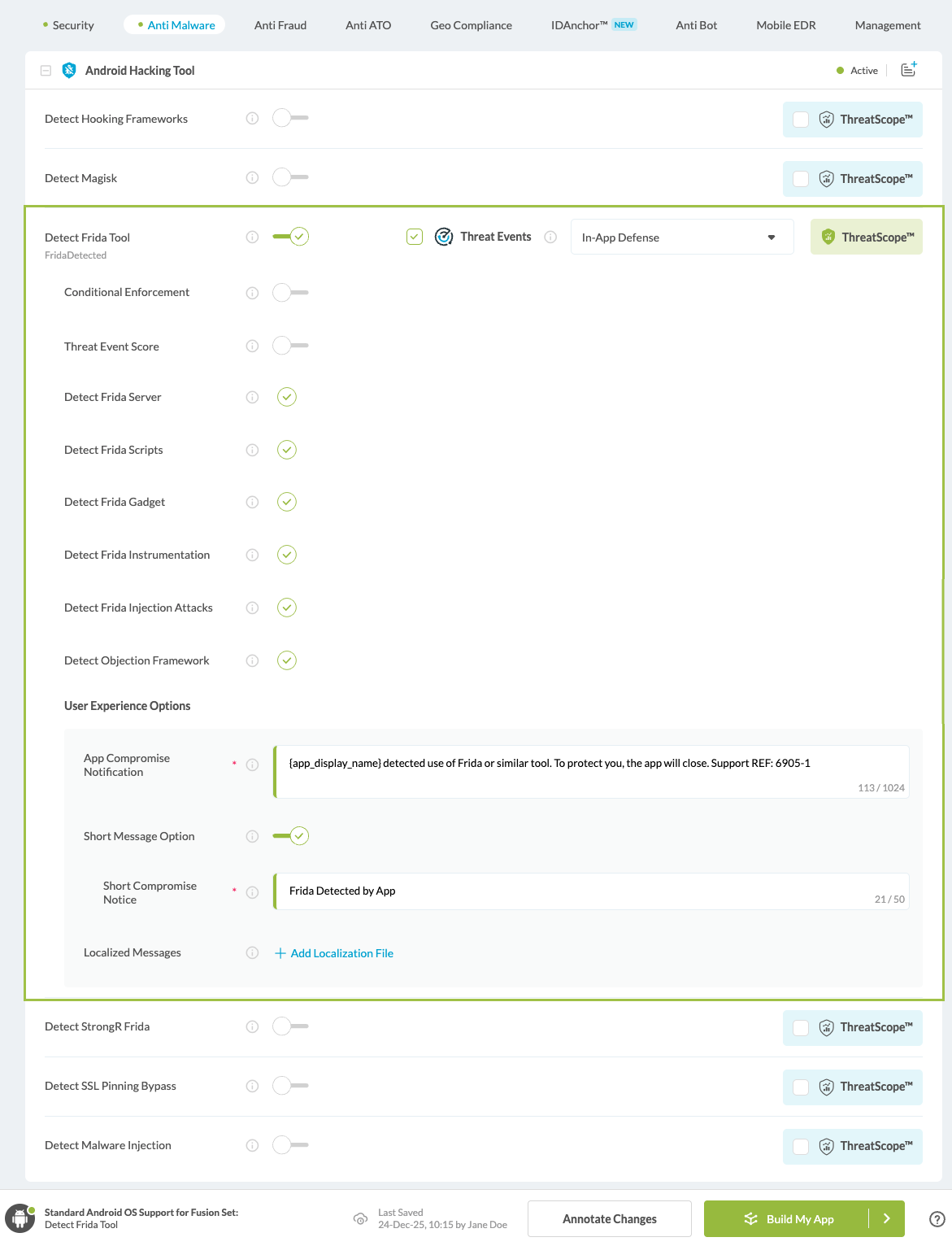The height and width of the screenshot is (1246, 952).
Task: Click the Annotate Changes button
Action: pyautogui.click(x=608, y=1218)
